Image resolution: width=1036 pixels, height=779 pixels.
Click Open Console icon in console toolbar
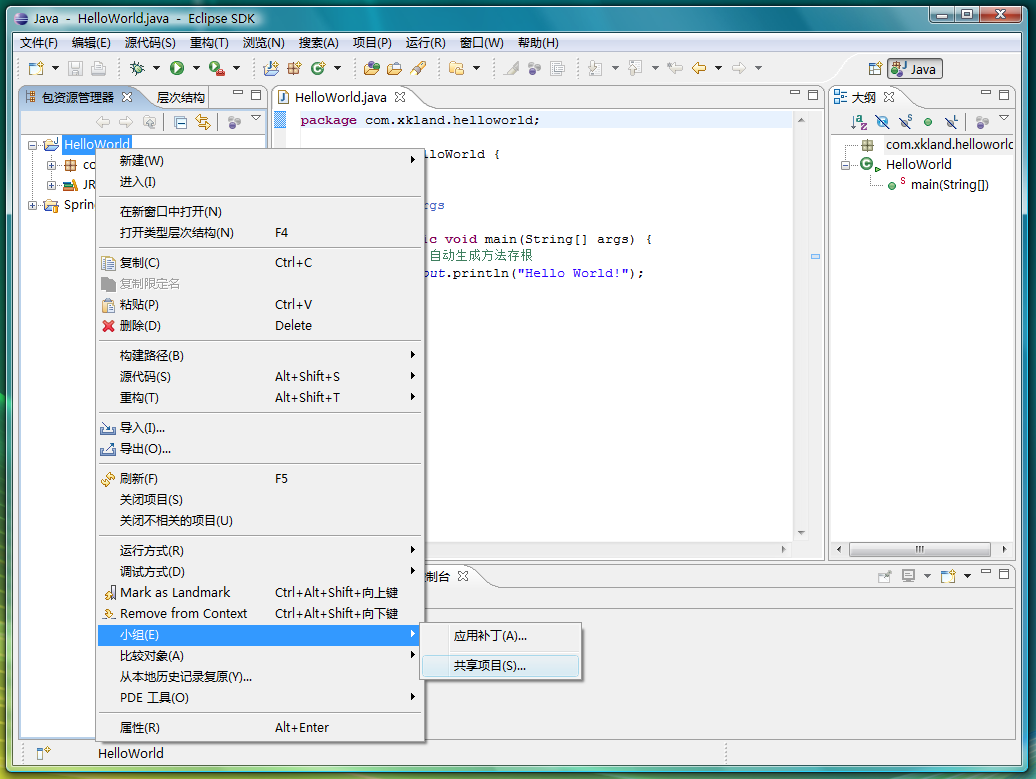[948, 576]
